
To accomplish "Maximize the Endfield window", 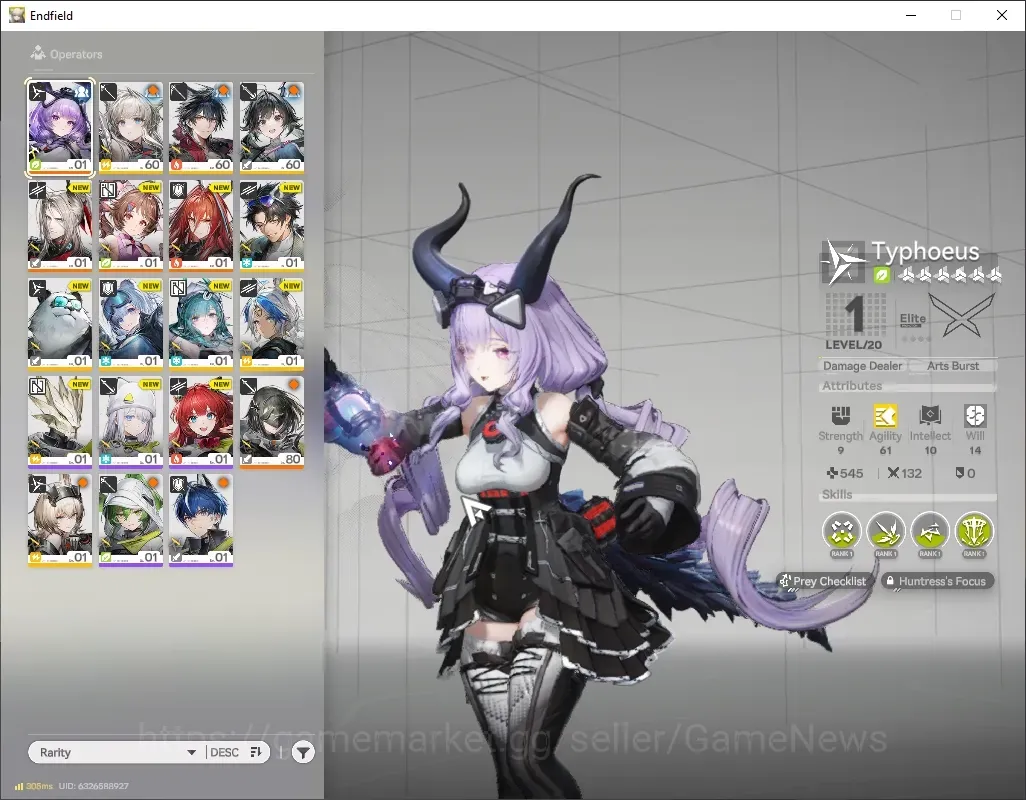I will click(x=956, y=15).
